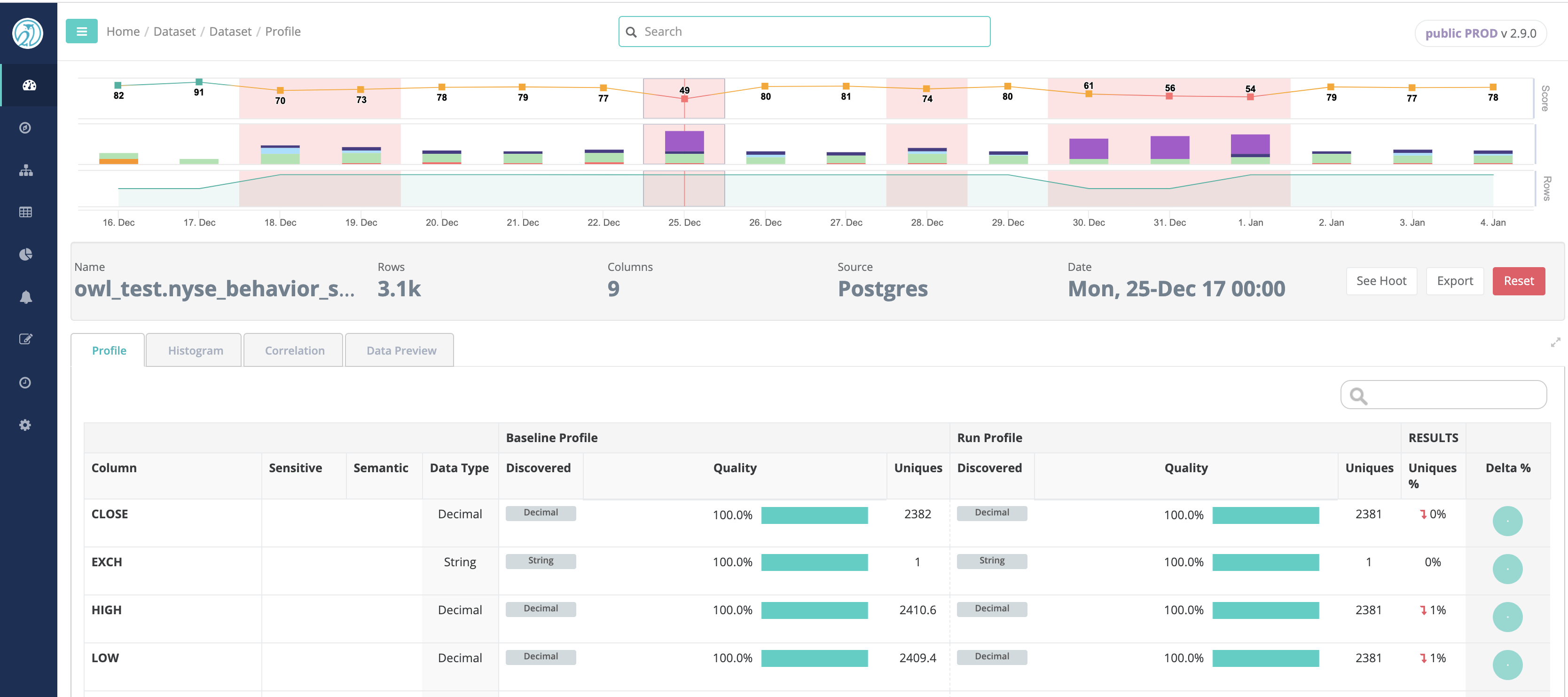Open the pie chart sidebar icon
Image resolution: width=1568 pixels, height=697 pixels.
coord(25,255)
